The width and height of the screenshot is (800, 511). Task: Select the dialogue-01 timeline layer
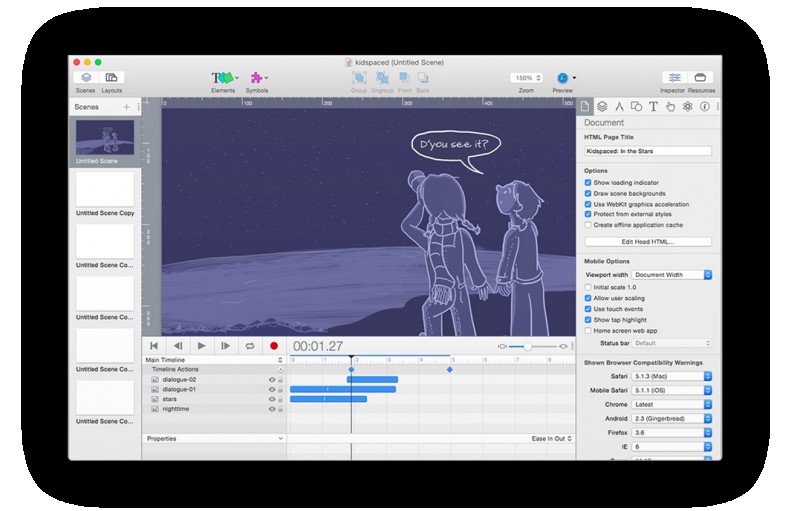[214, 390]
